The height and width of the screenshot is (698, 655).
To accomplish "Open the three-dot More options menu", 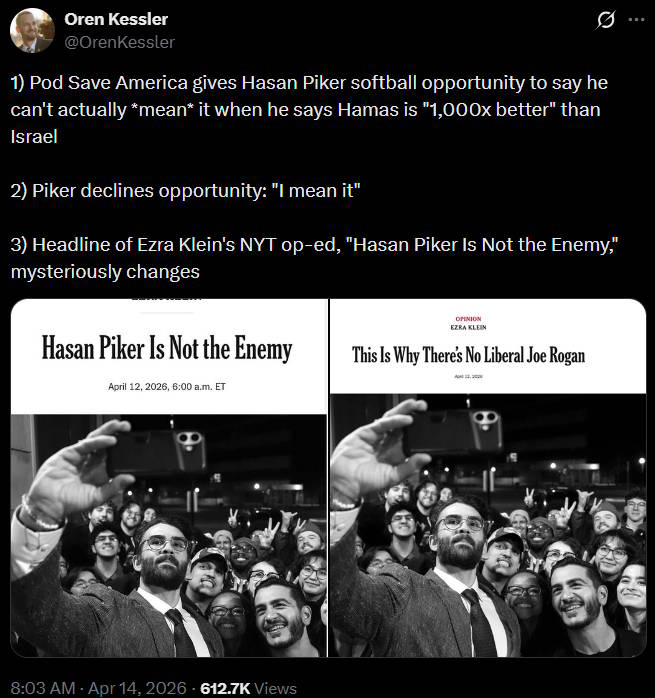I will coord(636,20).
